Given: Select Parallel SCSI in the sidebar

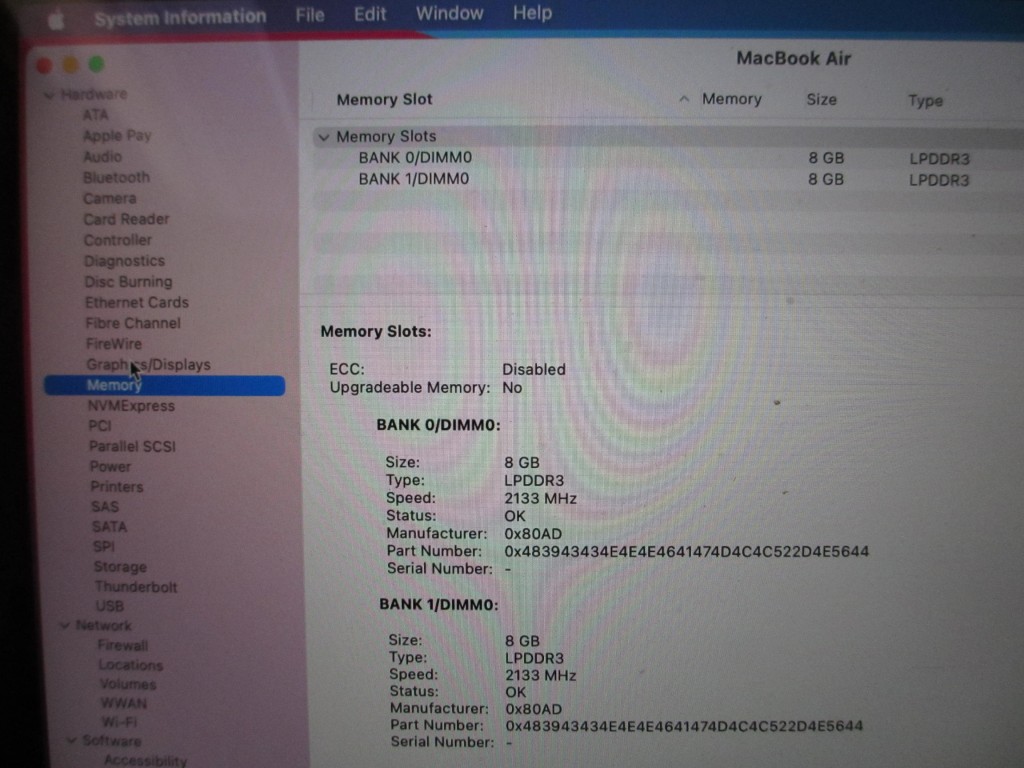Looking at the screenshot, I should point(132,447).
